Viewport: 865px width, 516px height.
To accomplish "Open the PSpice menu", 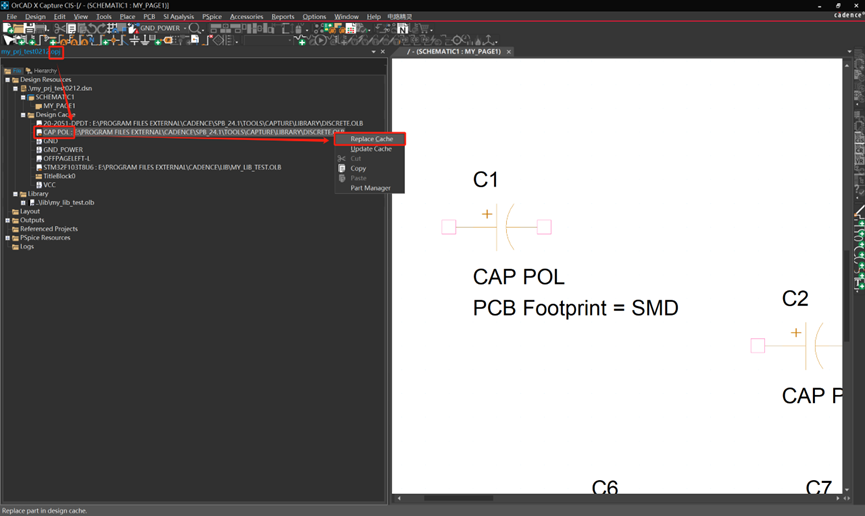I will [x=212, y=17].
